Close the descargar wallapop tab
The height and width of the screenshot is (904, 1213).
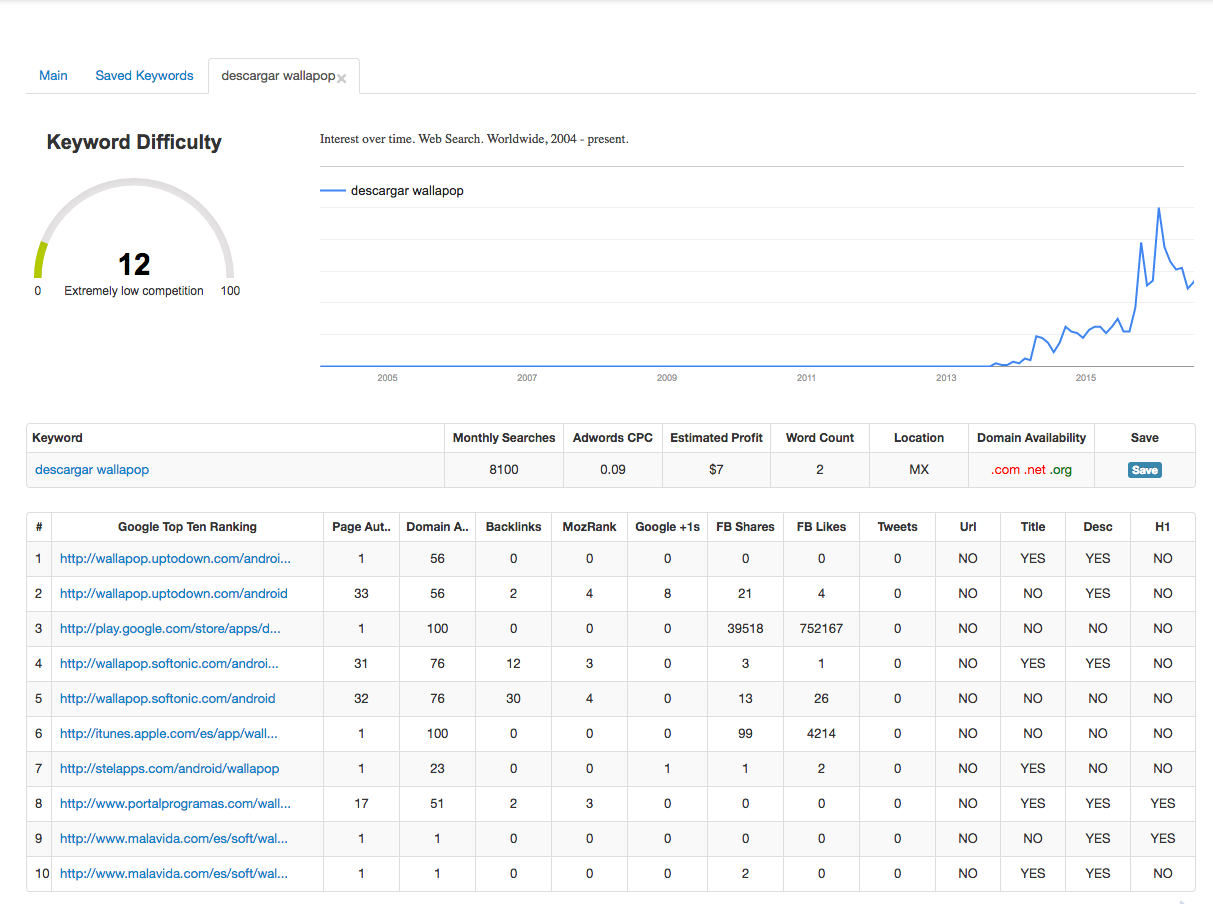(x=342, y=79)
